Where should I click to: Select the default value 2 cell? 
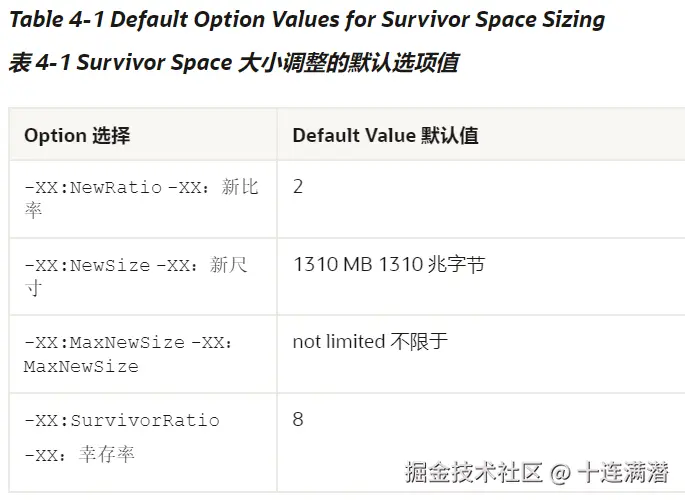tap(298, 187)
